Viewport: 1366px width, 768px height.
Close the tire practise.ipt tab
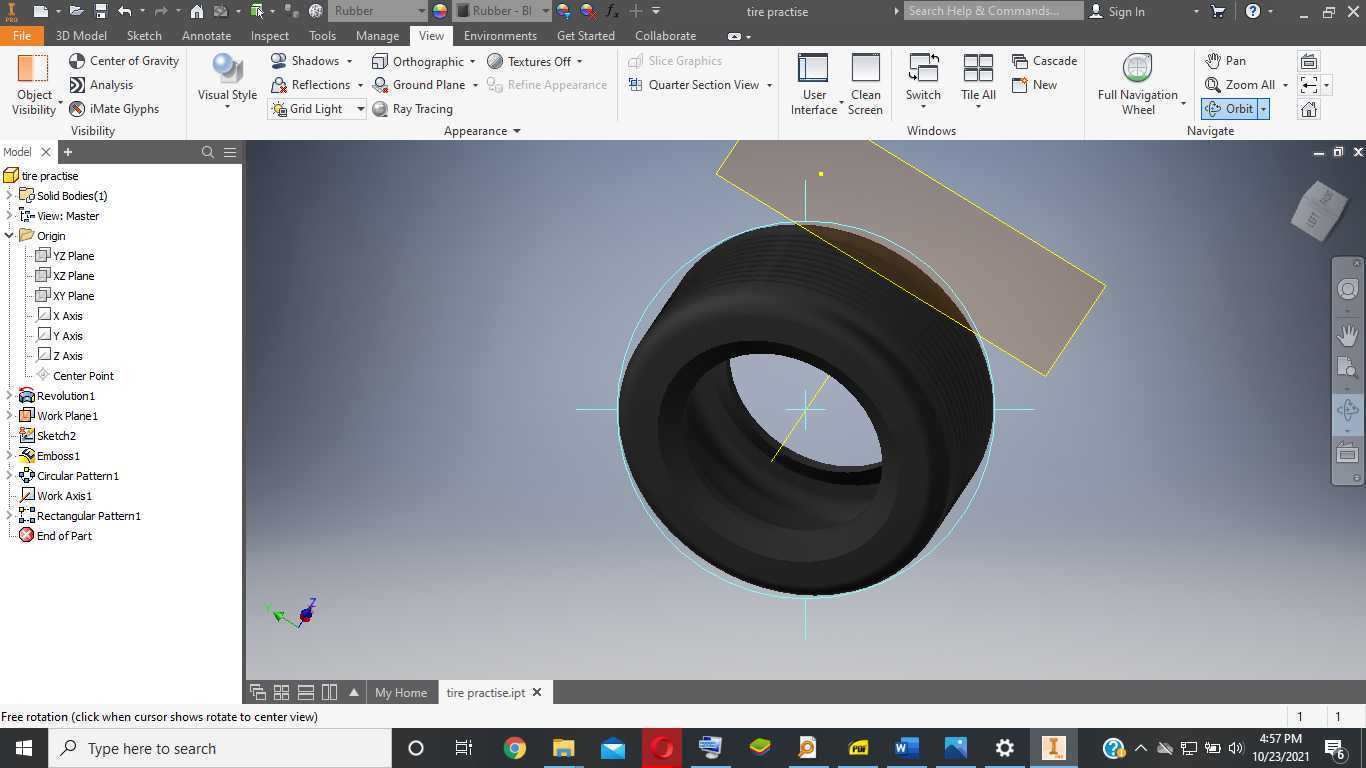click(537, 692)
